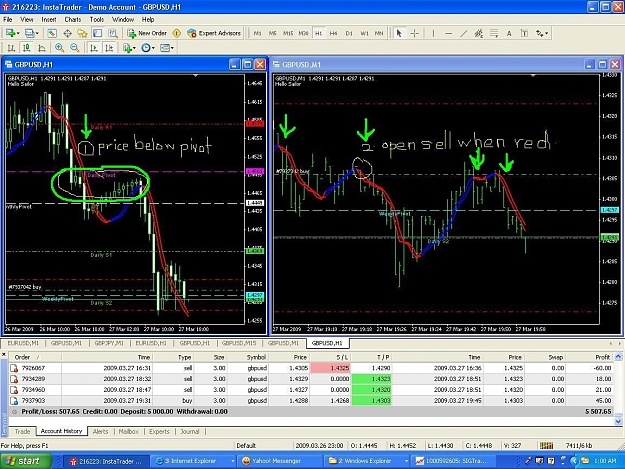Open the Trade tab in Terminal
This screenshot has width=625, height=469.
[x=22, y=431]
